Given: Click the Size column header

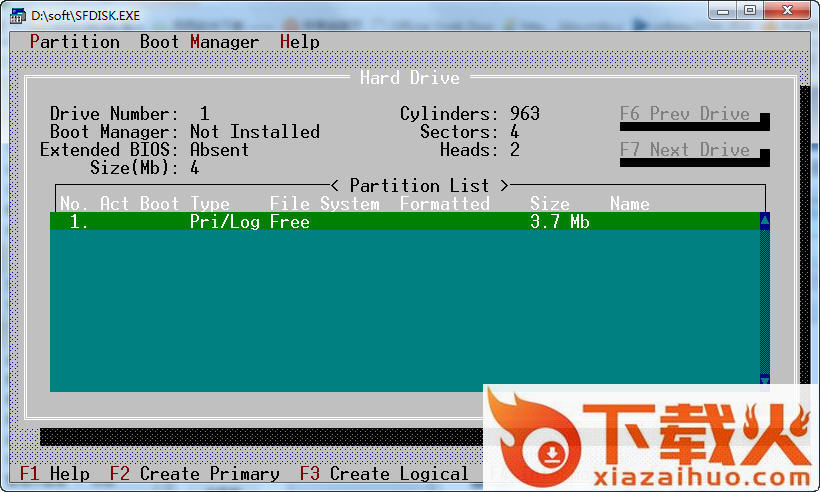Looking at the screenshot, I should click(550, 204).
